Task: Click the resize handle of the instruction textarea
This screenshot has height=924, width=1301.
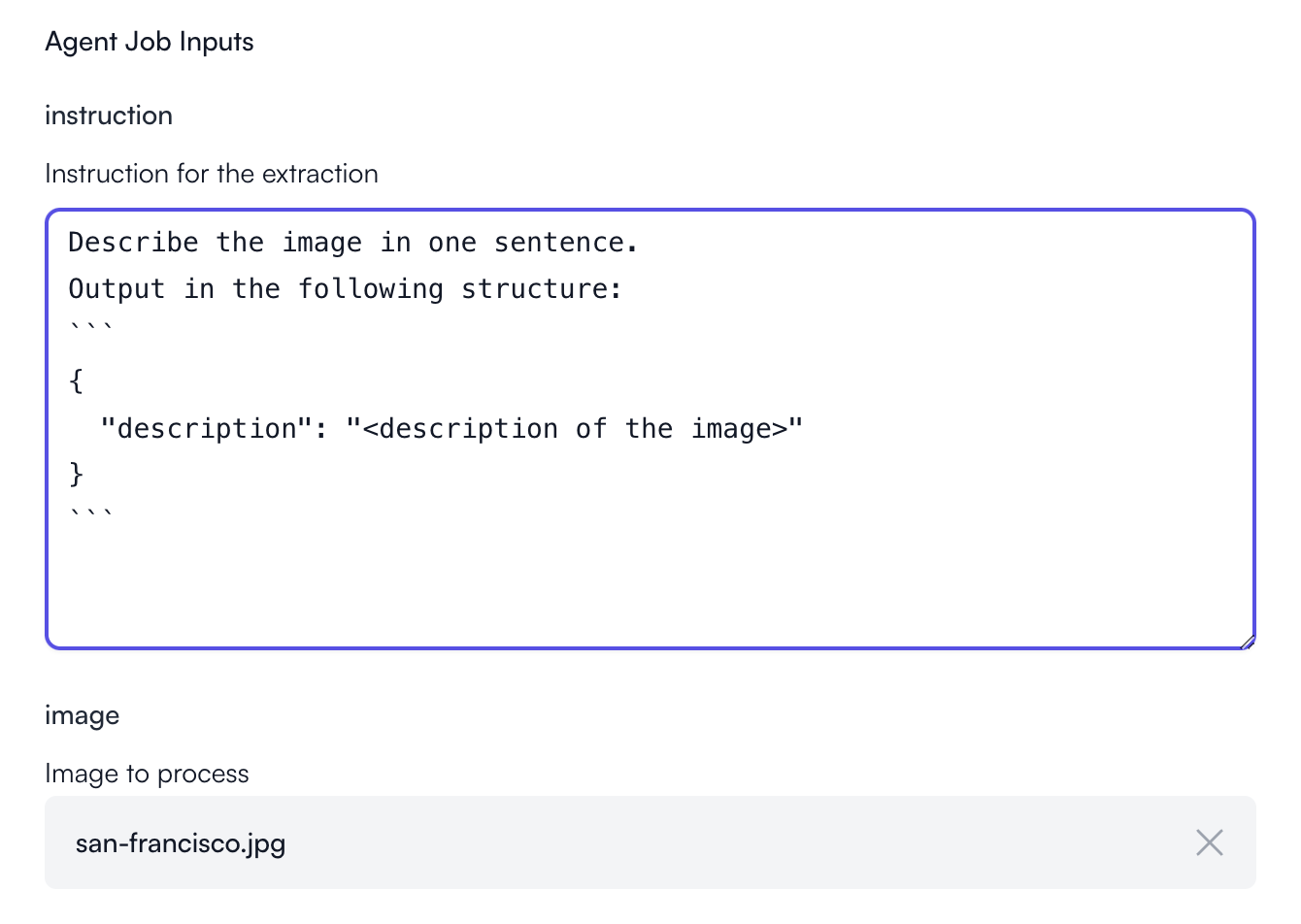Action: pos(1248,641)
